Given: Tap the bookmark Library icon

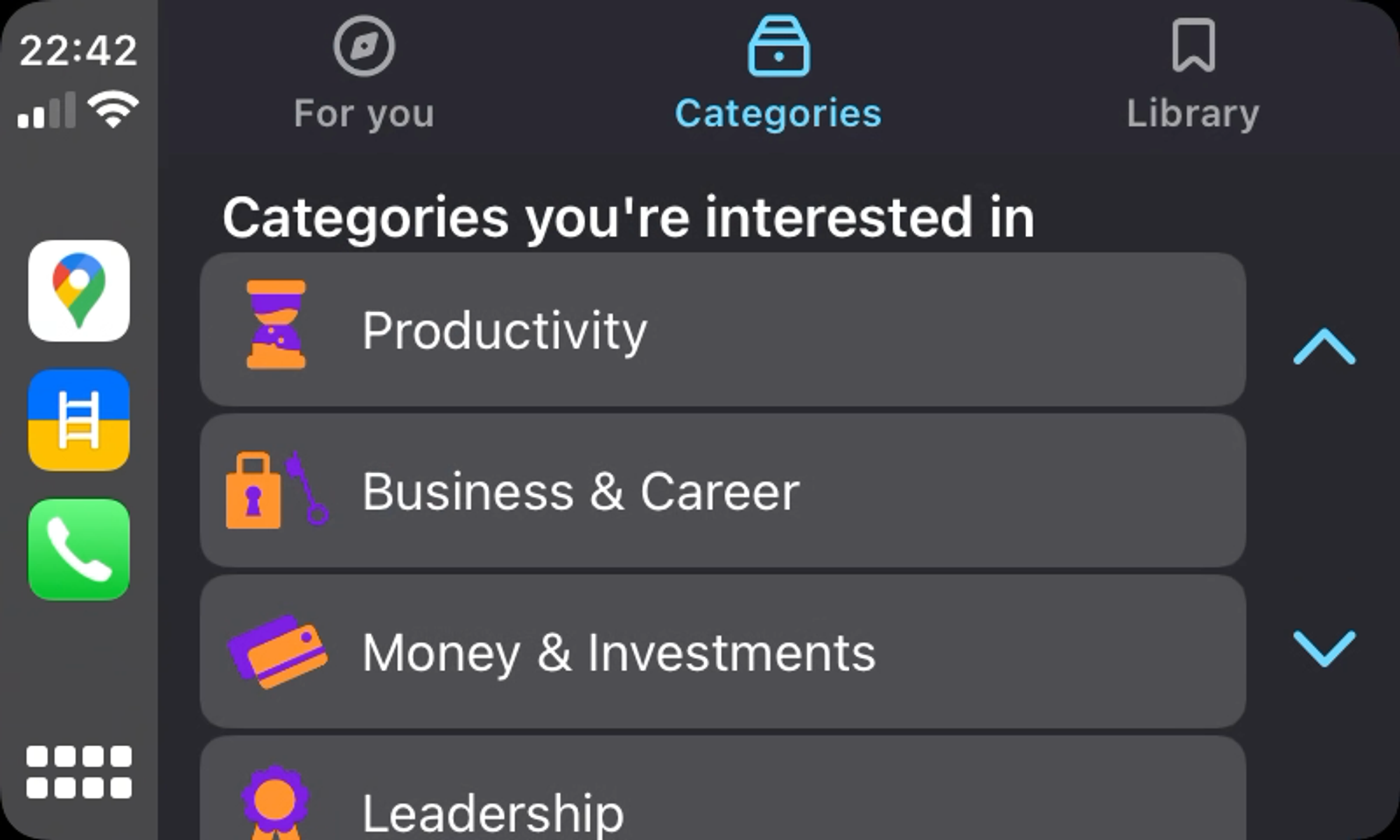Looking at the screenshot, I should (1193, 46).
